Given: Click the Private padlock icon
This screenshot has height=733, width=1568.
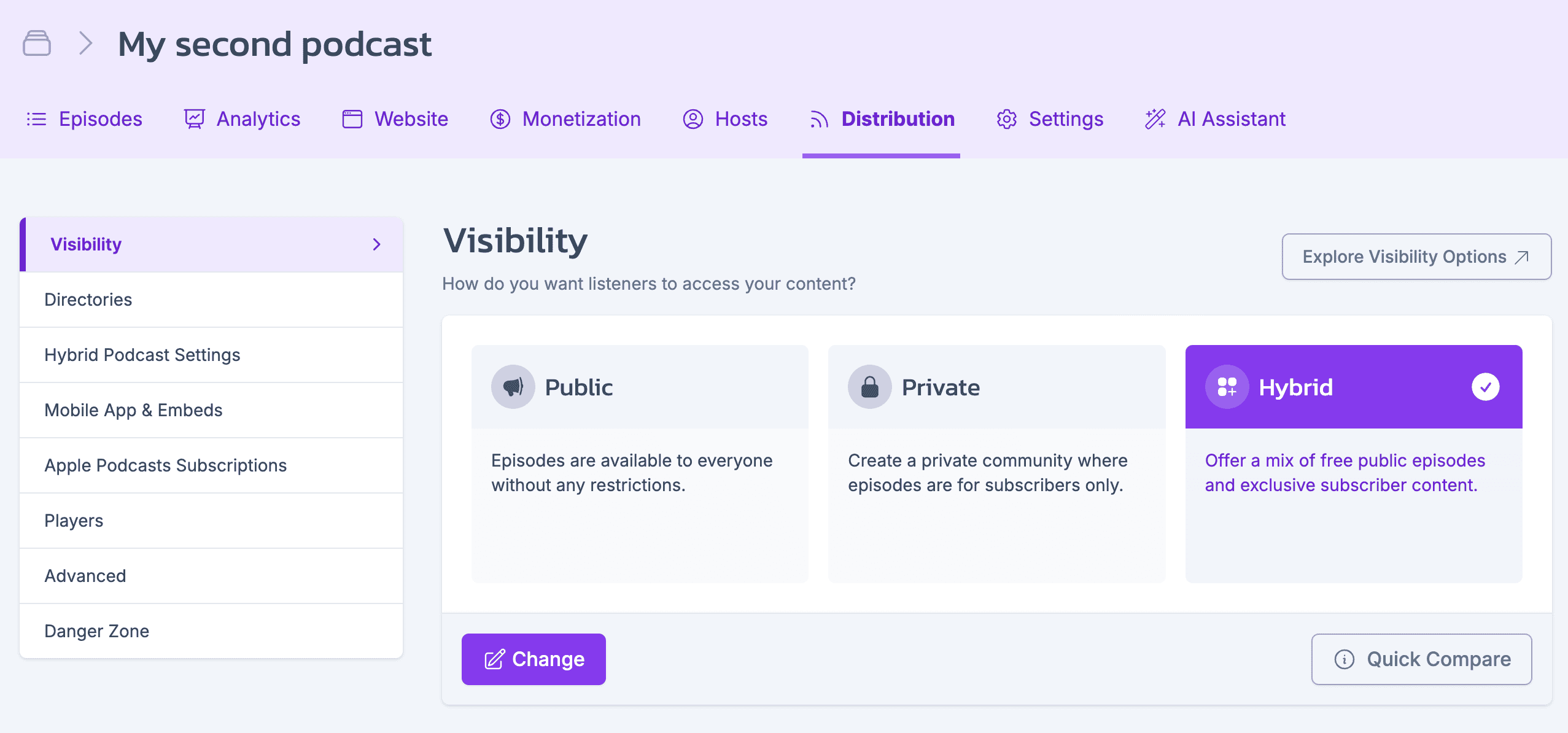Looking at the screenshot, I should (x=870, y=387).
